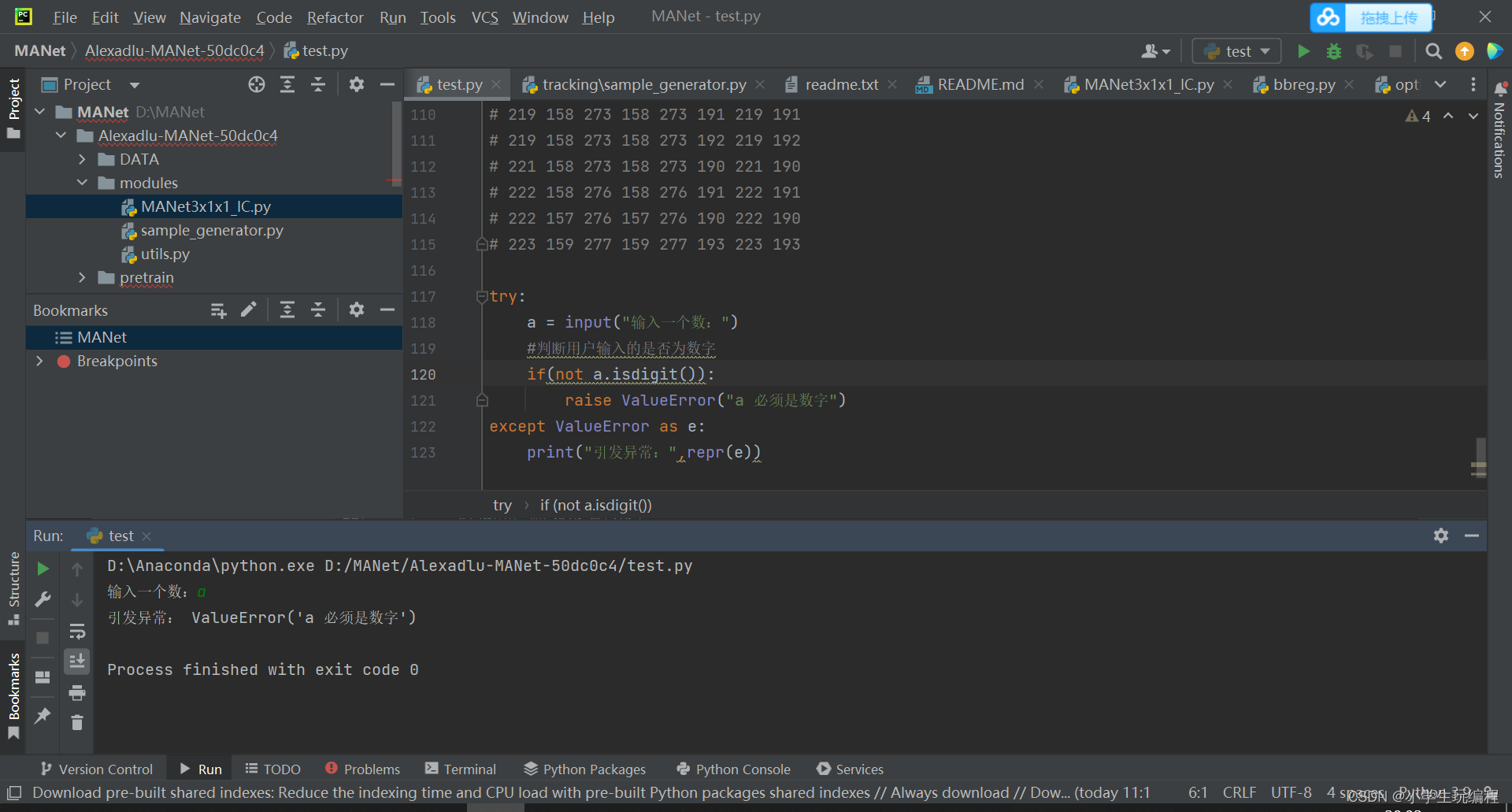Open Notifications side panel
This screenshot has width=1512, height=812.
click(x=1499, y=130)
